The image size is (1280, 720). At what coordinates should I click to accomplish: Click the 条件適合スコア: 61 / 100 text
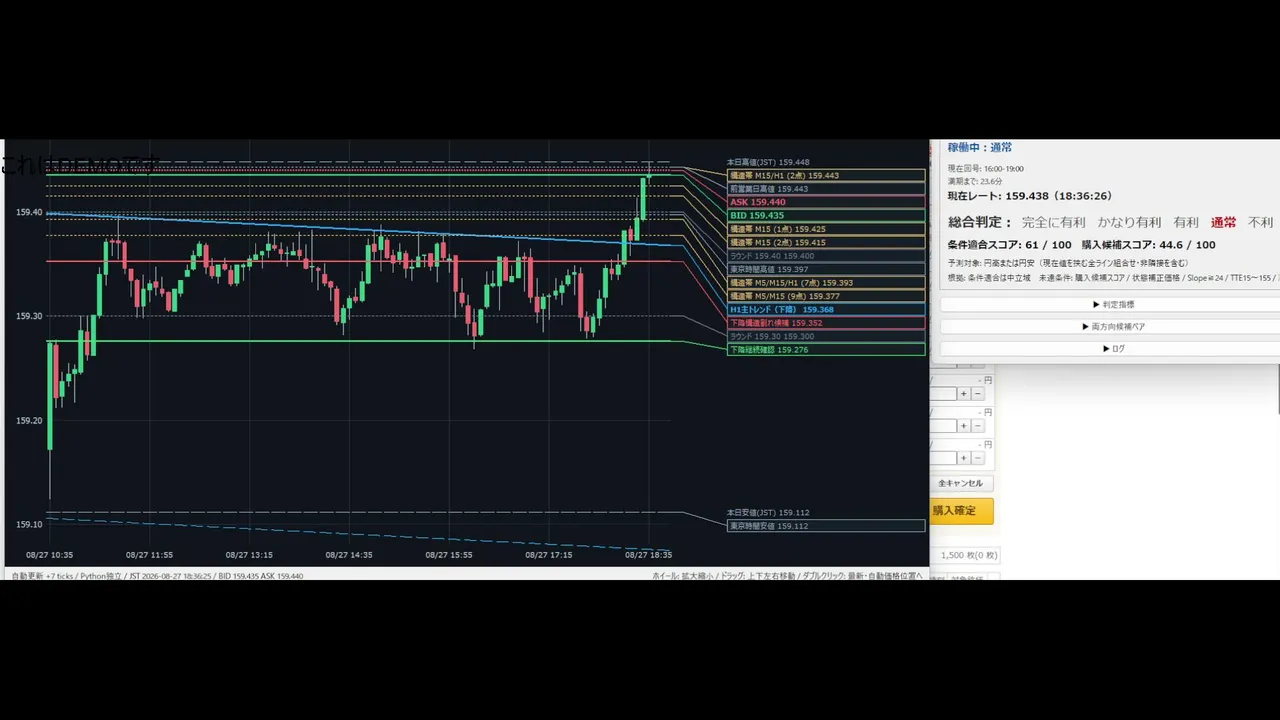(x=1009, y=245)
